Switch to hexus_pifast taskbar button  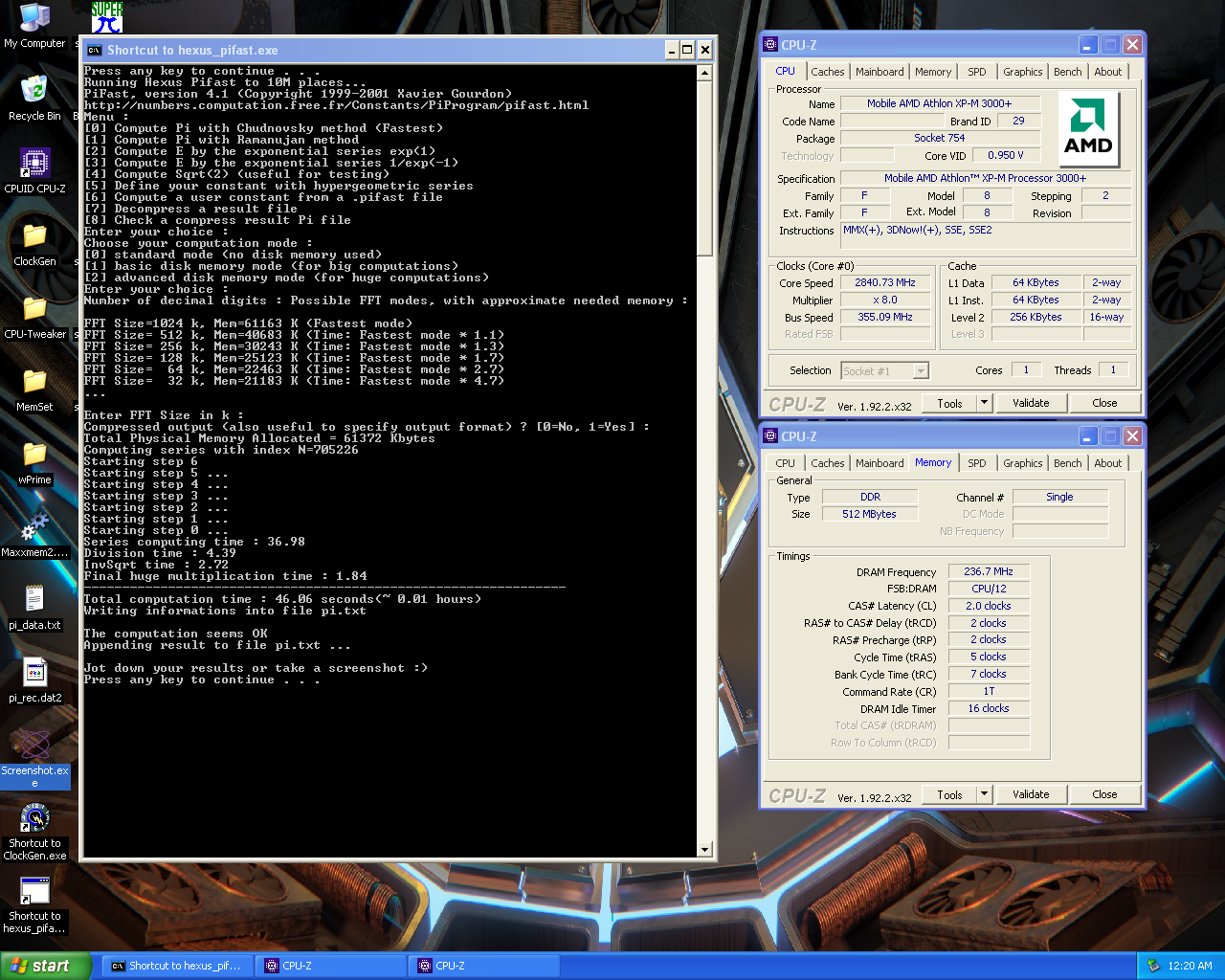pyautogui.click(x=177, y=966)
